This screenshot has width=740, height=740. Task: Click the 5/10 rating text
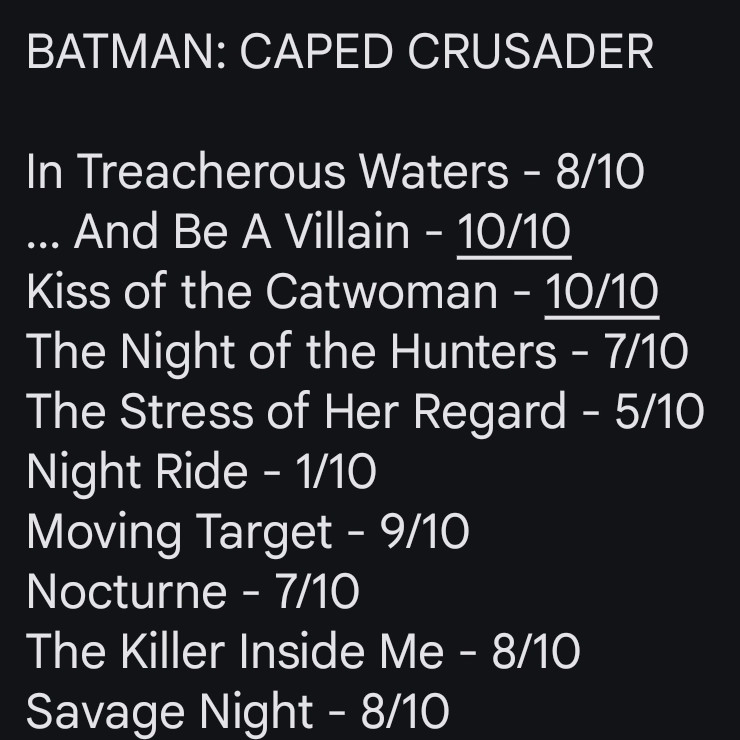click(659, 412)
